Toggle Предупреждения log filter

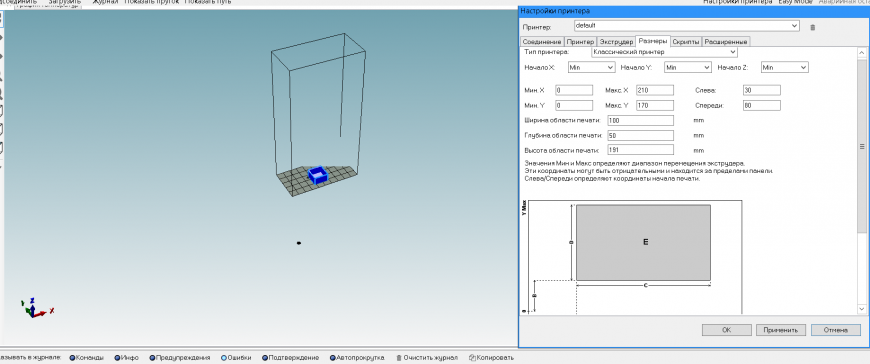[180, 358]
